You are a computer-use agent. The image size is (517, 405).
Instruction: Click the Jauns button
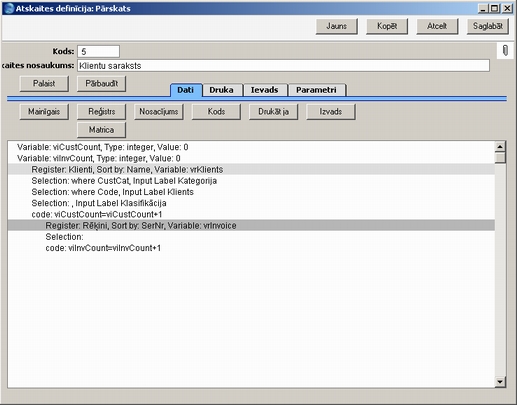coord(337,26)
